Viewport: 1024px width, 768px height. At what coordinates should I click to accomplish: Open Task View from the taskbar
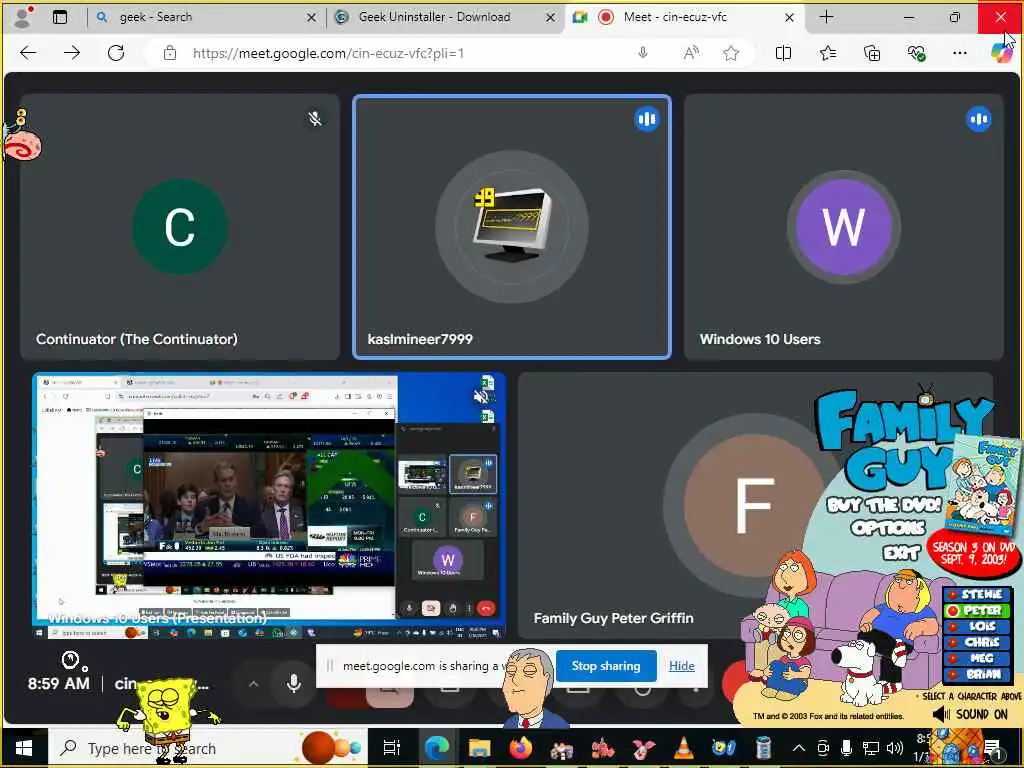392,748
